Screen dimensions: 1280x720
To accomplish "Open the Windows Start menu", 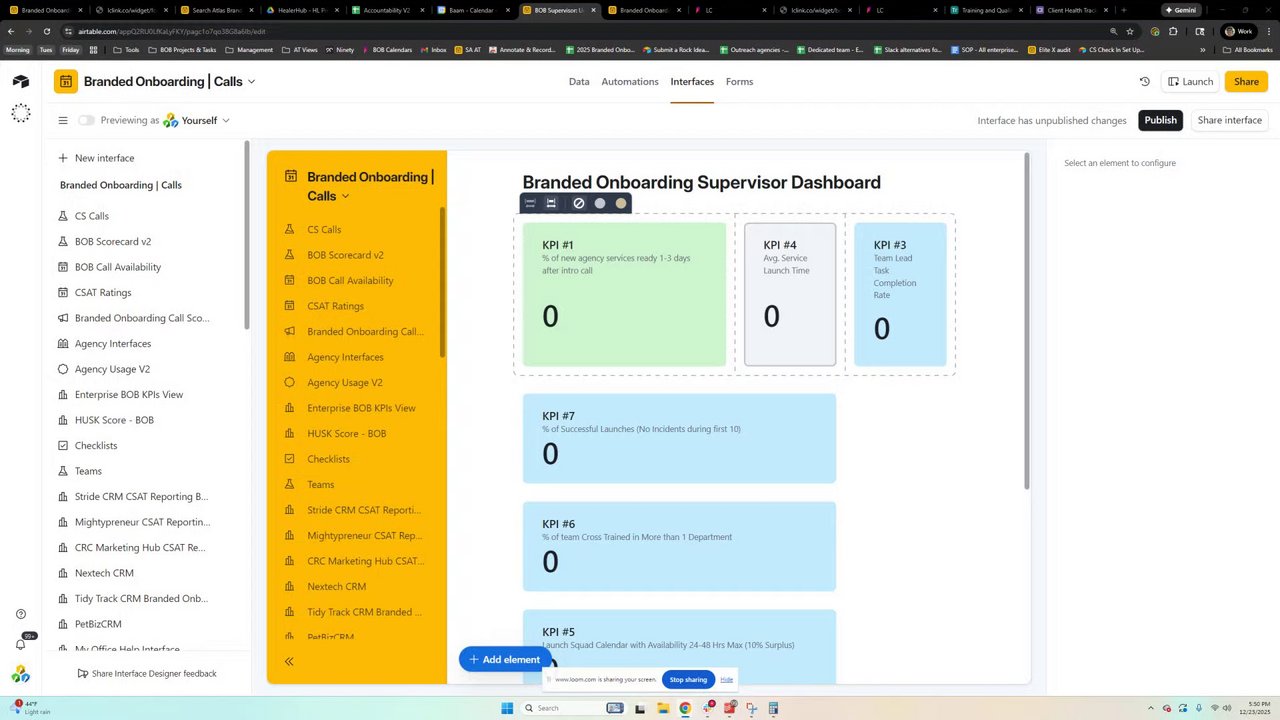I will tap(507, 708).
